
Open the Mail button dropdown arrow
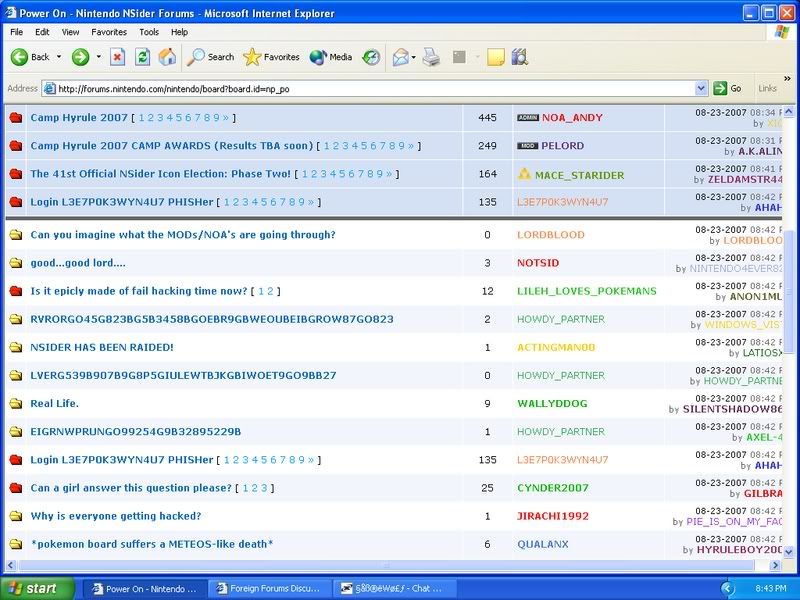click(413, 57)
